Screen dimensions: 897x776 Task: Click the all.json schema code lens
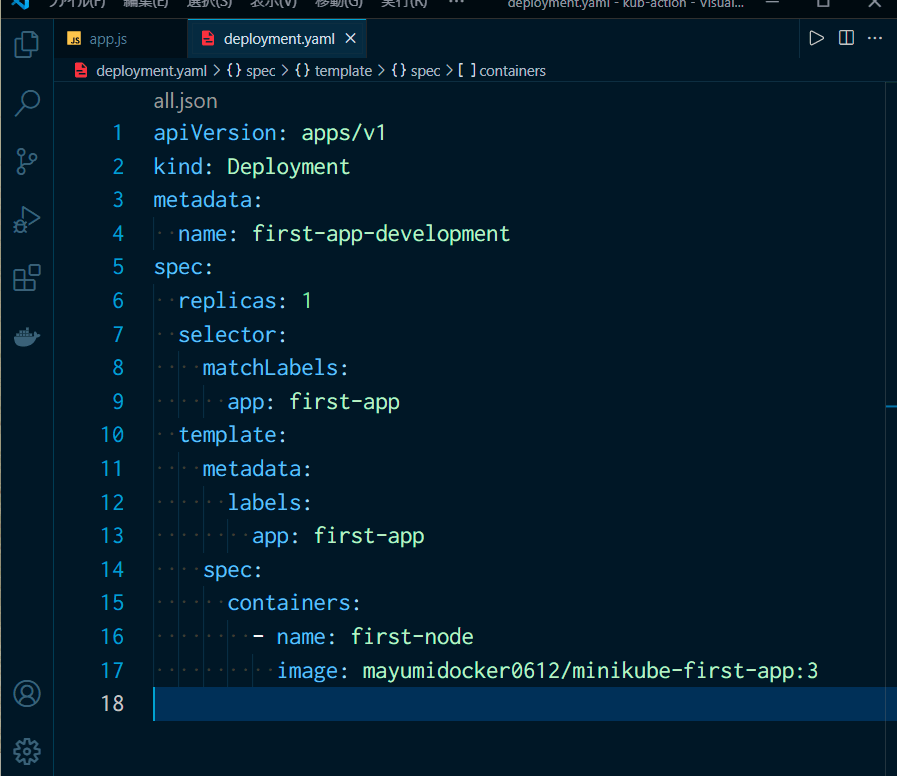185,101
